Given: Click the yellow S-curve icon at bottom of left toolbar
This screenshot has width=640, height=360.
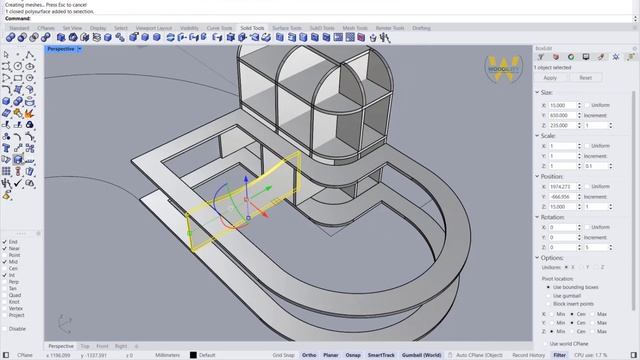Looking at the screenshot, I should pos(6,195).
